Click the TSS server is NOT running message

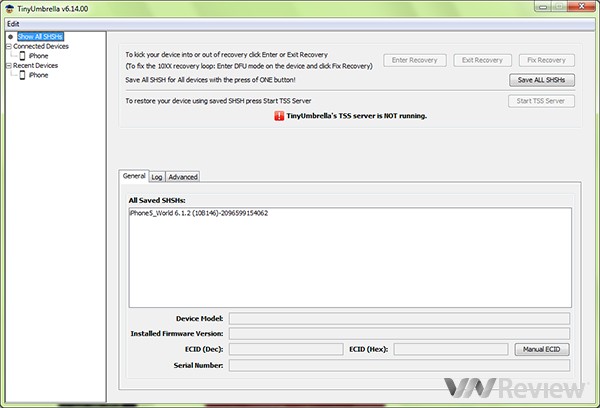point(356,116)
